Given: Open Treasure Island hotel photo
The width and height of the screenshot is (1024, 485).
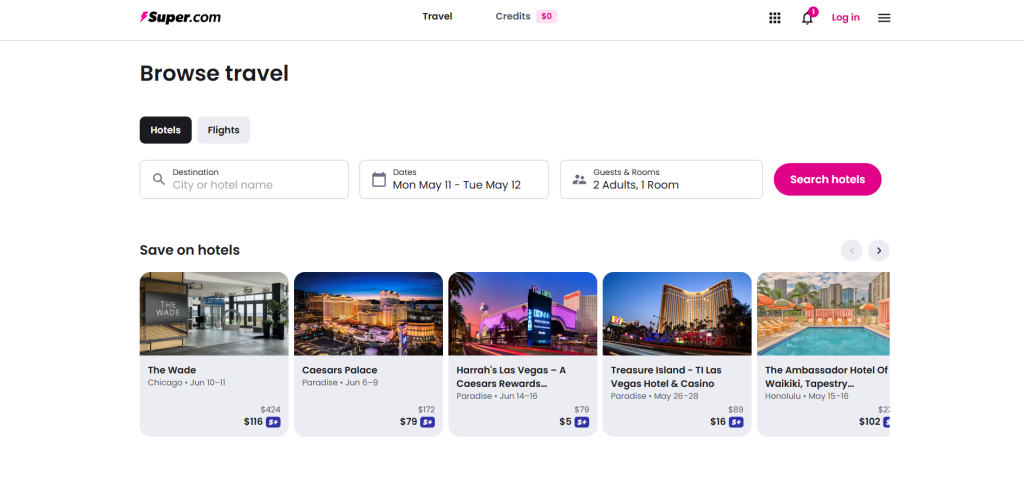Looking at the screenshot, I should pos(677,314).
